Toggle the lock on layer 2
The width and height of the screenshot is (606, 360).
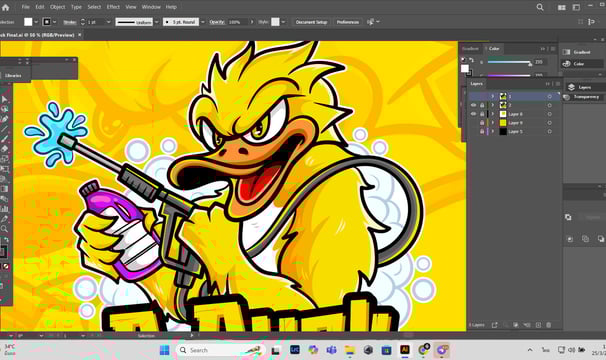point(482,105)
